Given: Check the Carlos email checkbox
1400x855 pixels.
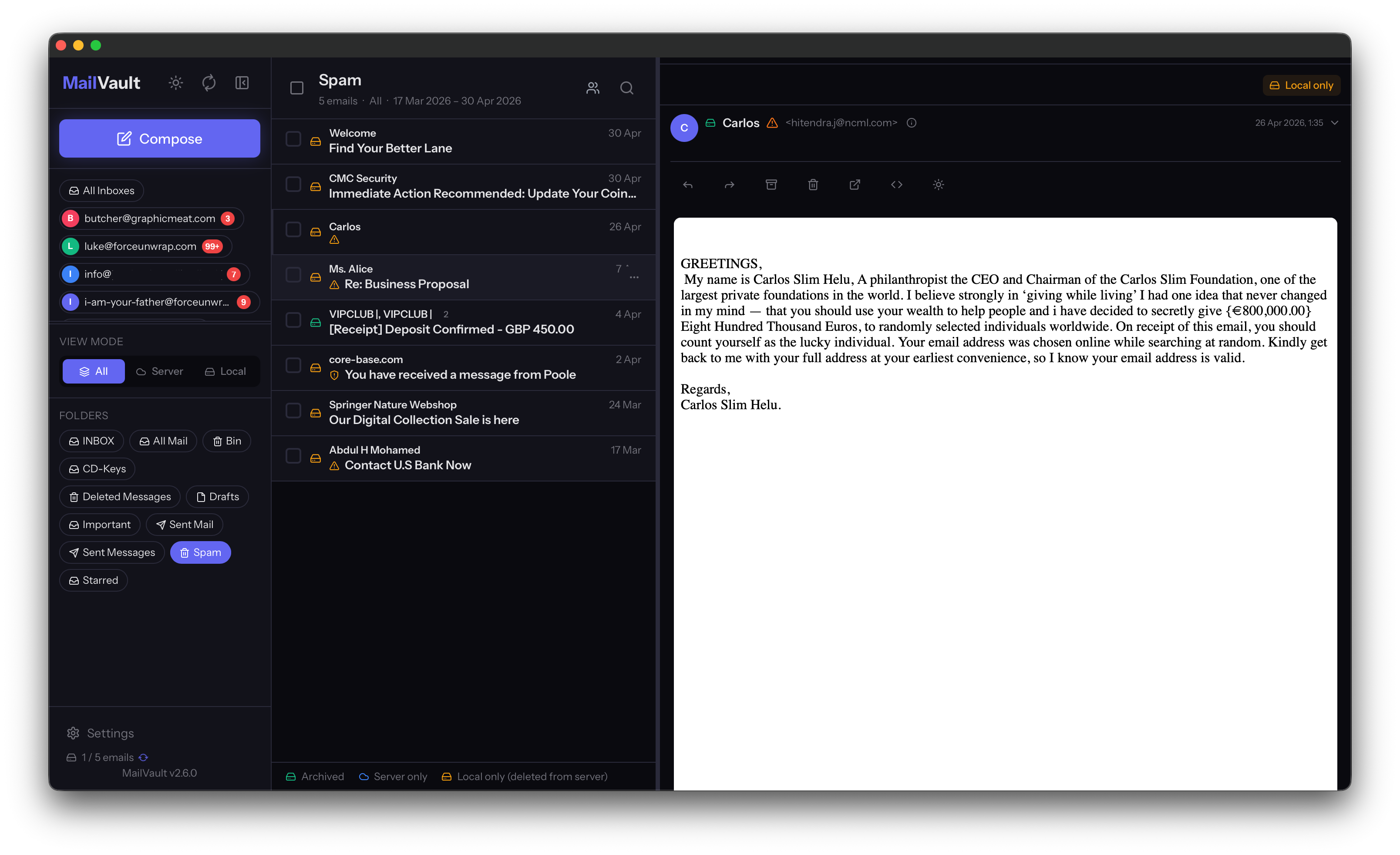Looking at the screenshot, I should (293, 229).
